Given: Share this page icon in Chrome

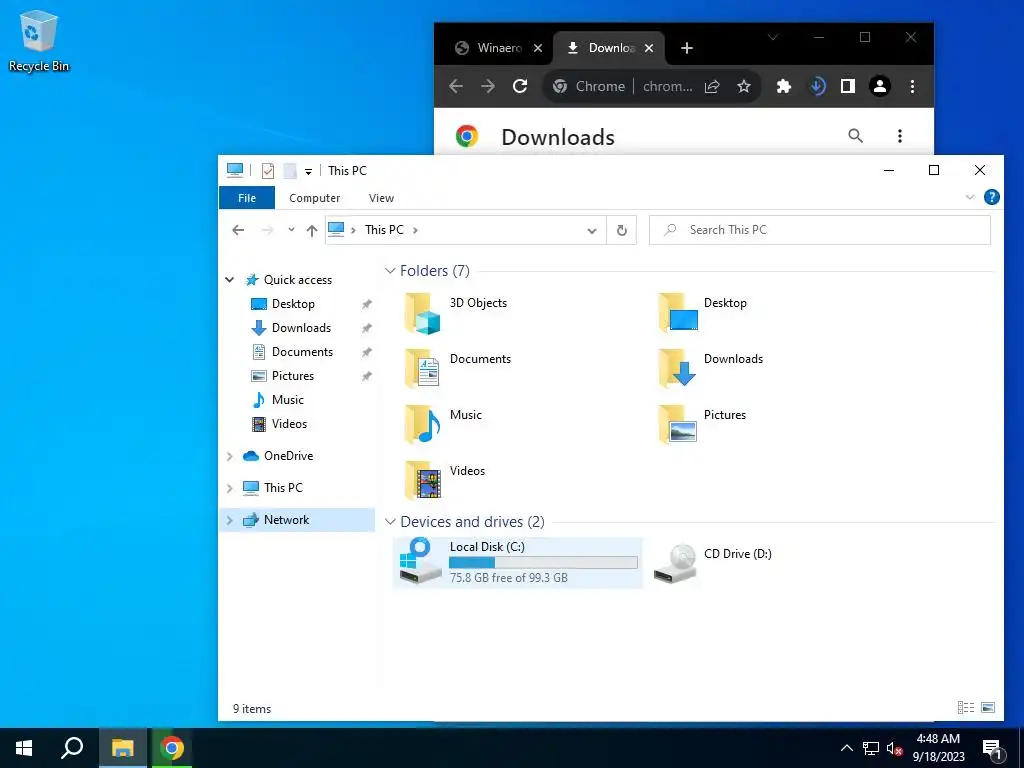Looking at the screenshot, I should click(712, 86).
